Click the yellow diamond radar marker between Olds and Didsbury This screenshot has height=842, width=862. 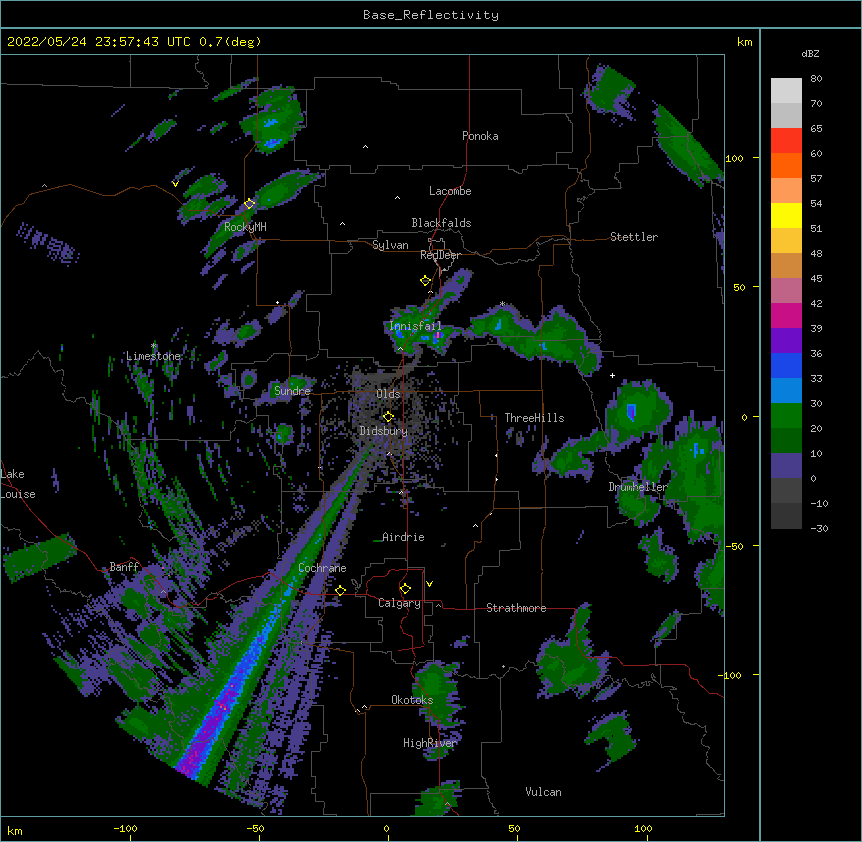click(389, 417)
